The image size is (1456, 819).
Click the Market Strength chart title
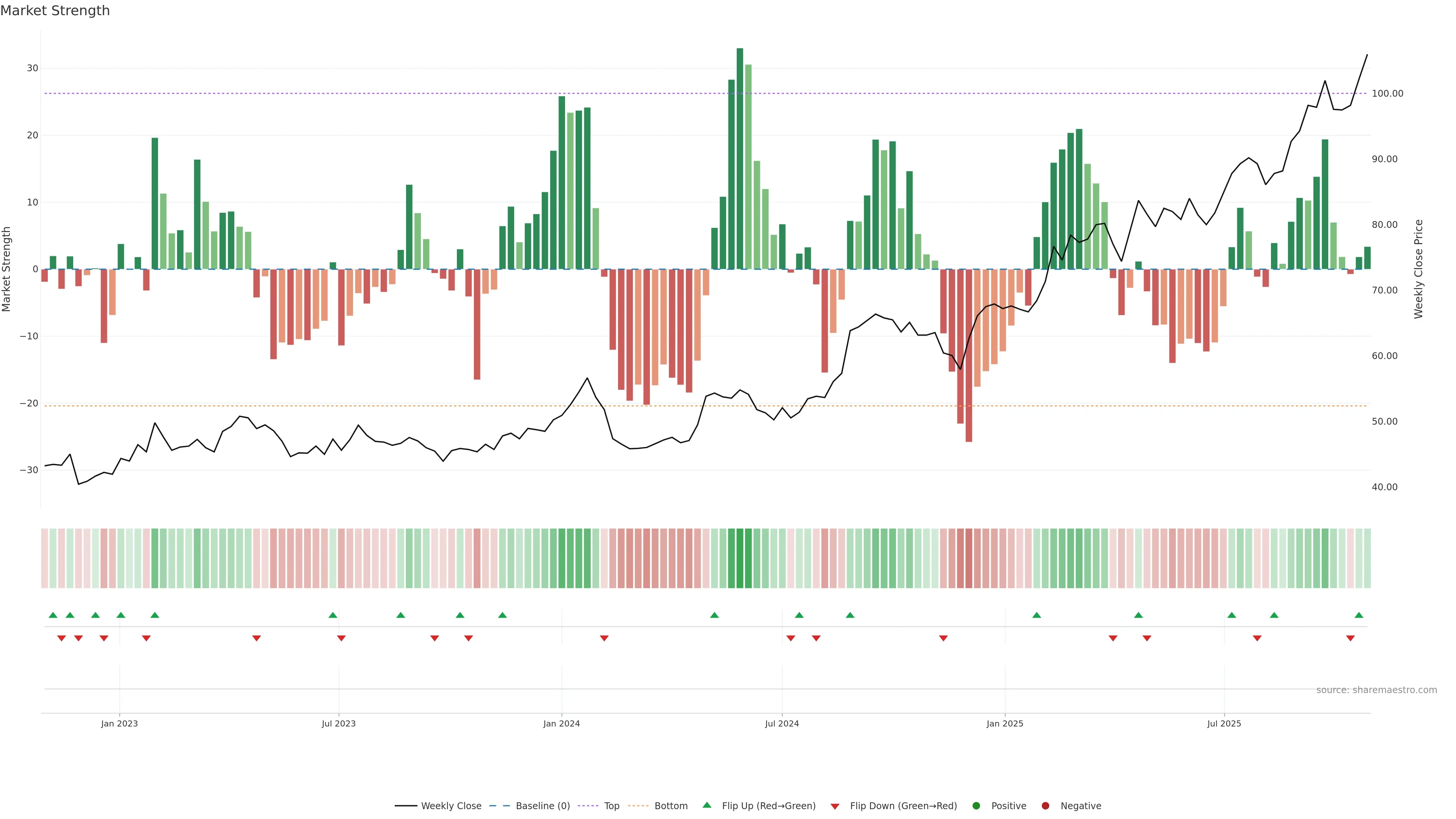point(55,11)
